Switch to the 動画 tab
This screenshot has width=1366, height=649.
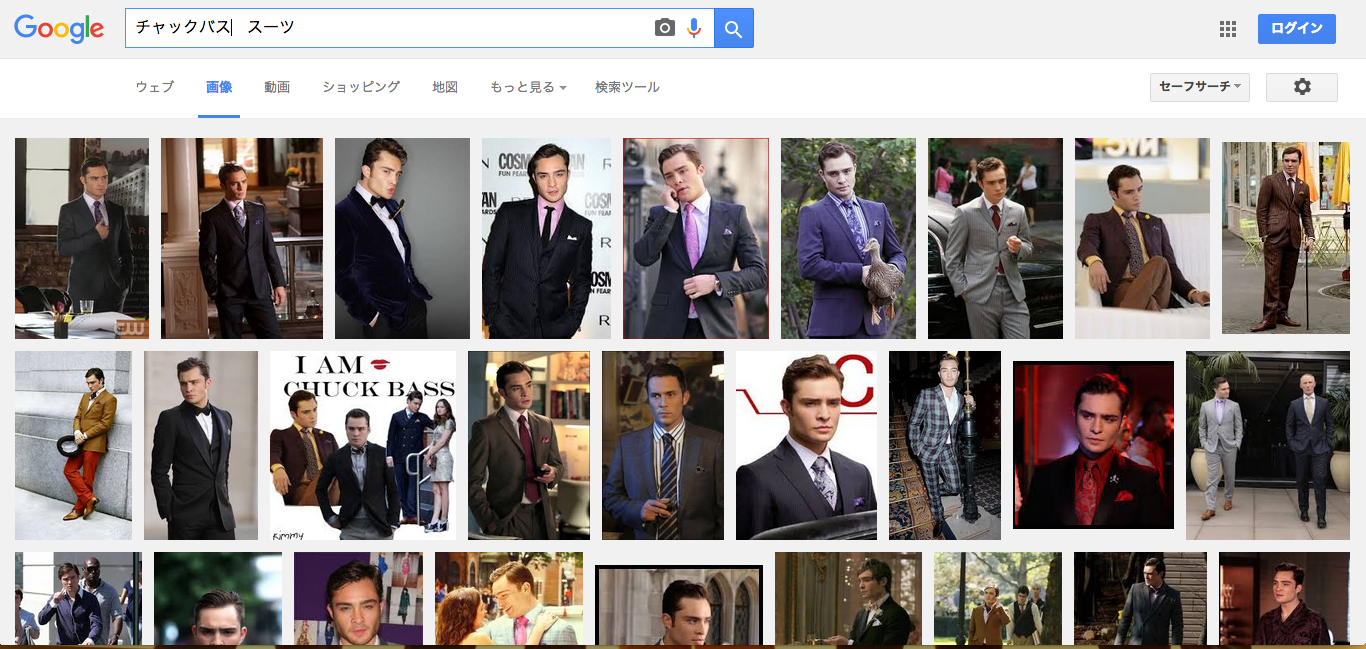[x=277, y=87]
